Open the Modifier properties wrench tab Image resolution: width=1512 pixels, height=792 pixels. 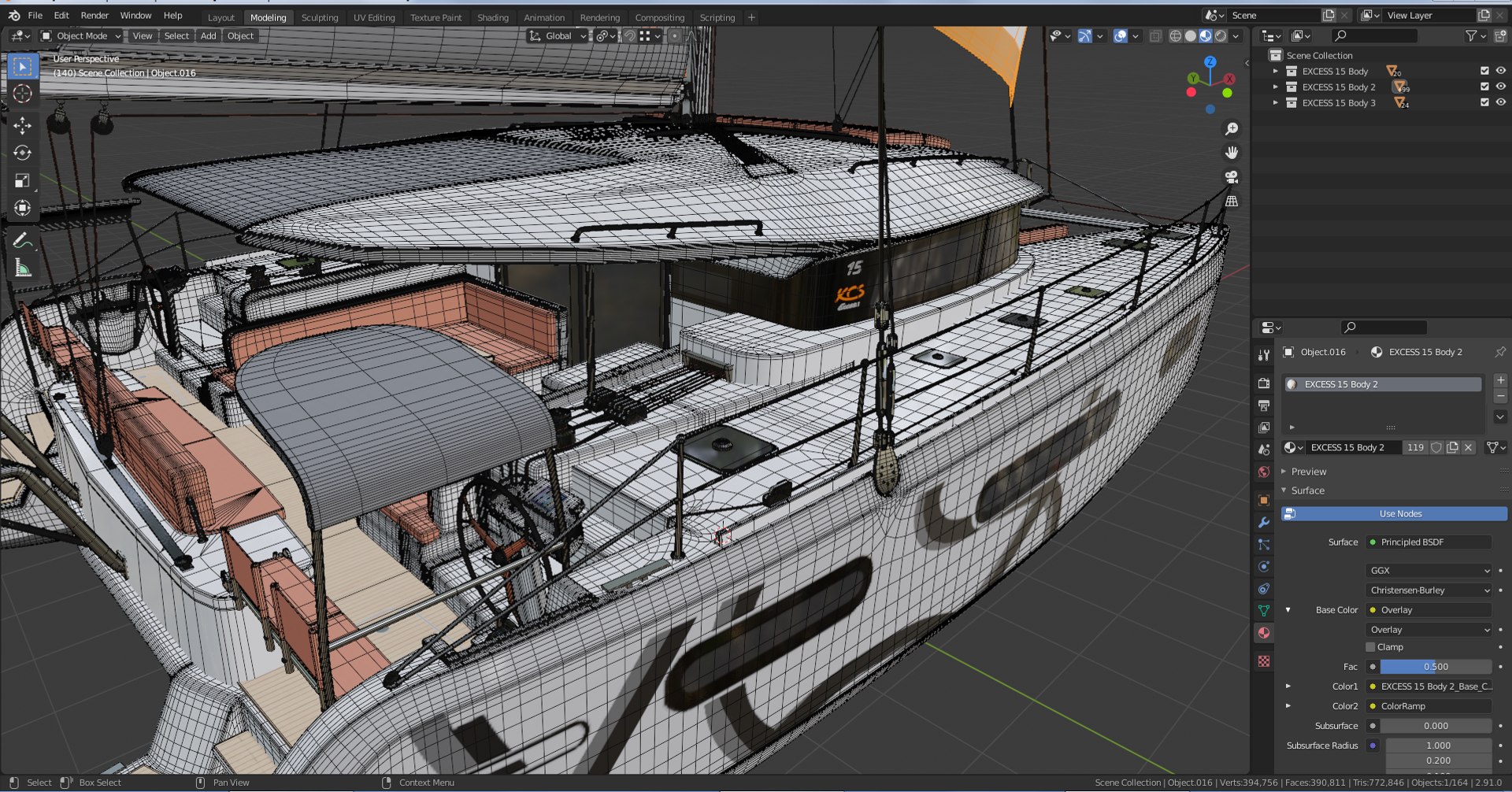pyautogui.click(x=1264, y=522)
